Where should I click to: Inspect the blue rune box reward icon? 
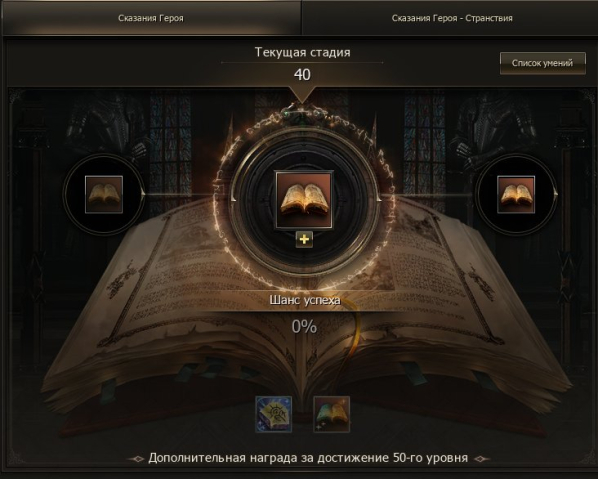pyautogui.click(x=274, y=414)
